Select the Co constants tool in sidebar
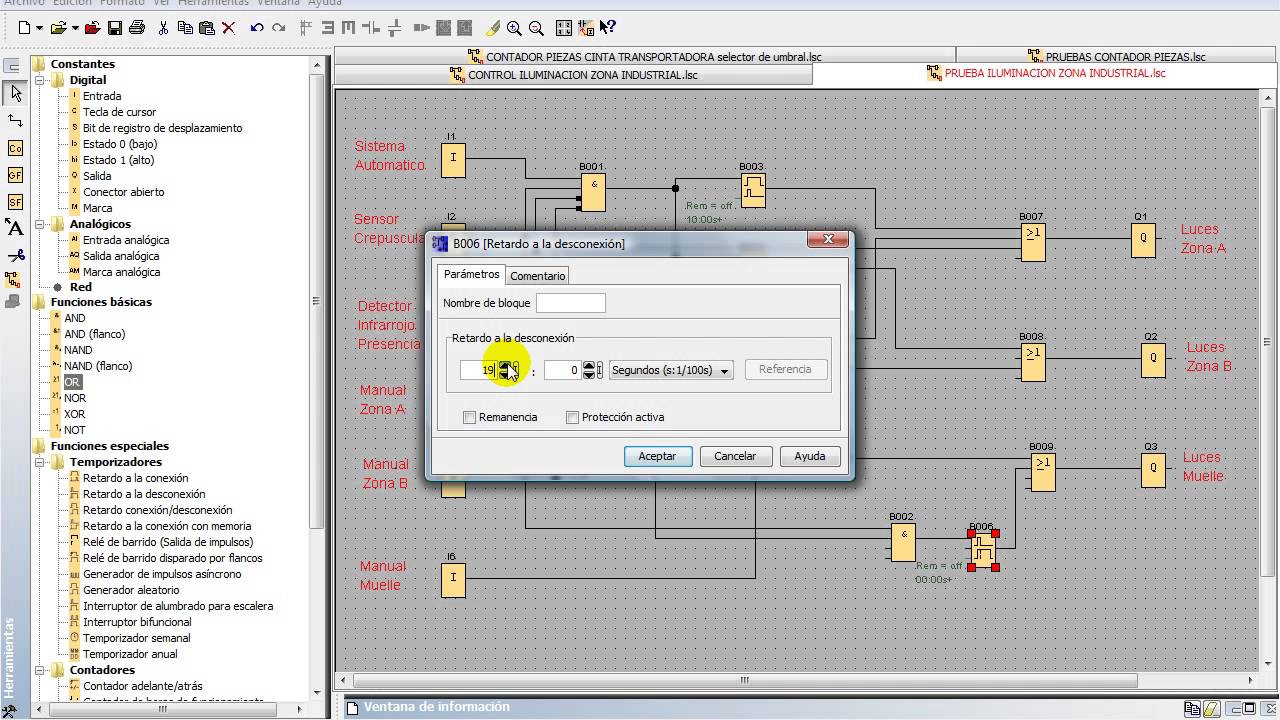The width and height of the screenshot is (1280, 720). point(15,148)
